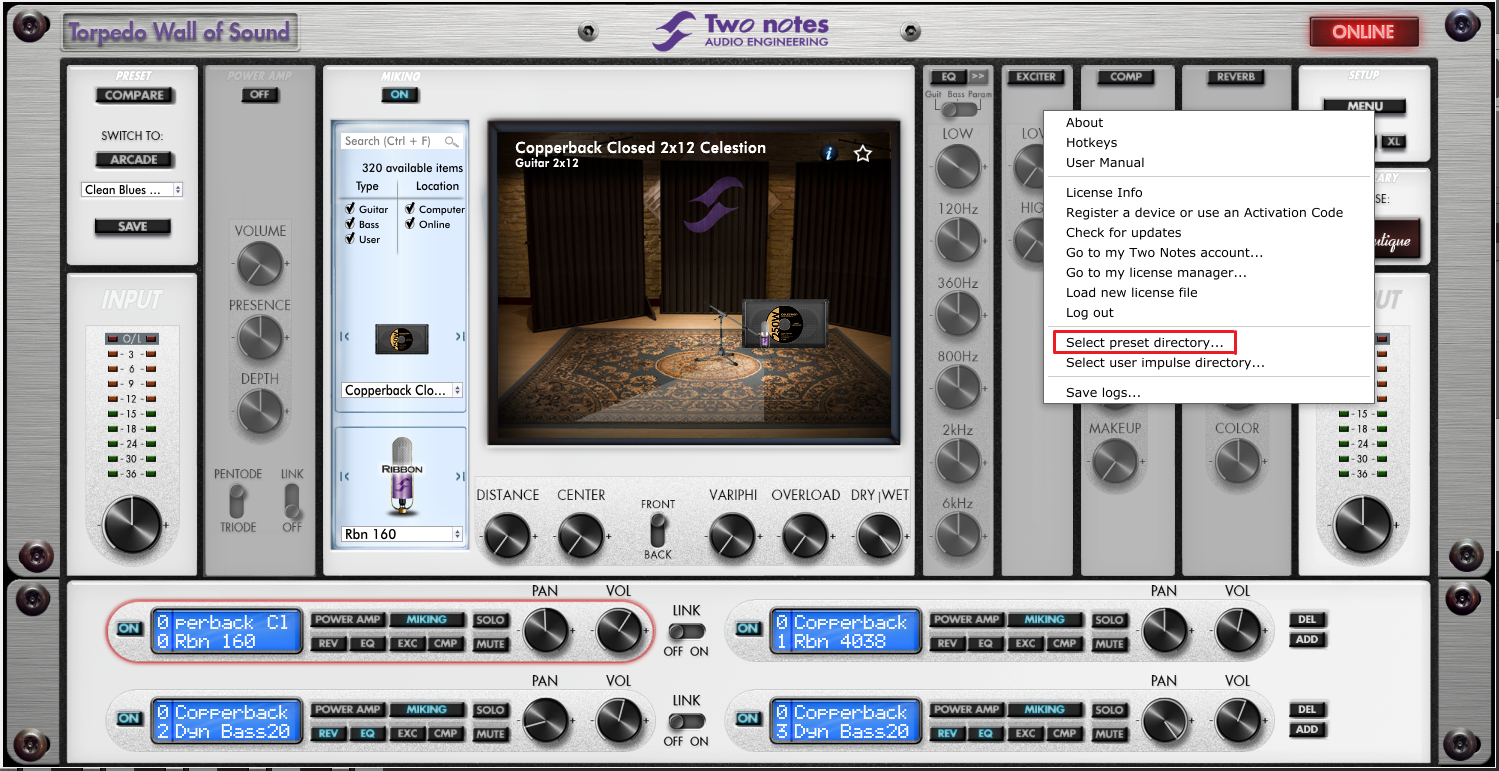Flip the Pentode/Triode switch
1499x771 pixels.
pyautogui.click(x=238, y=500)
